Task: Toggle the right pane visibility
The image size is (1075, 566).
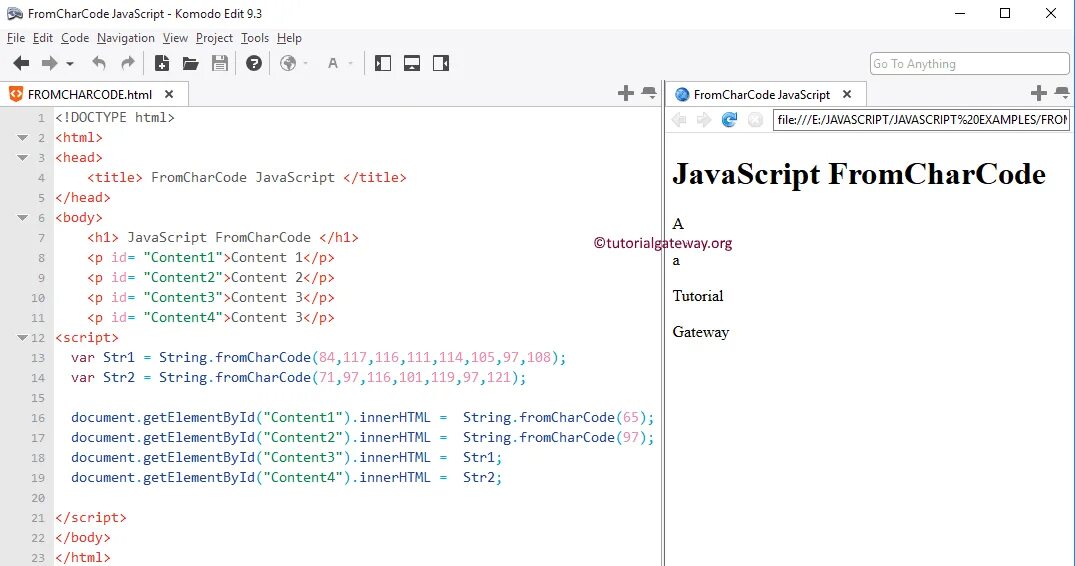Action: tap(441, 64)
